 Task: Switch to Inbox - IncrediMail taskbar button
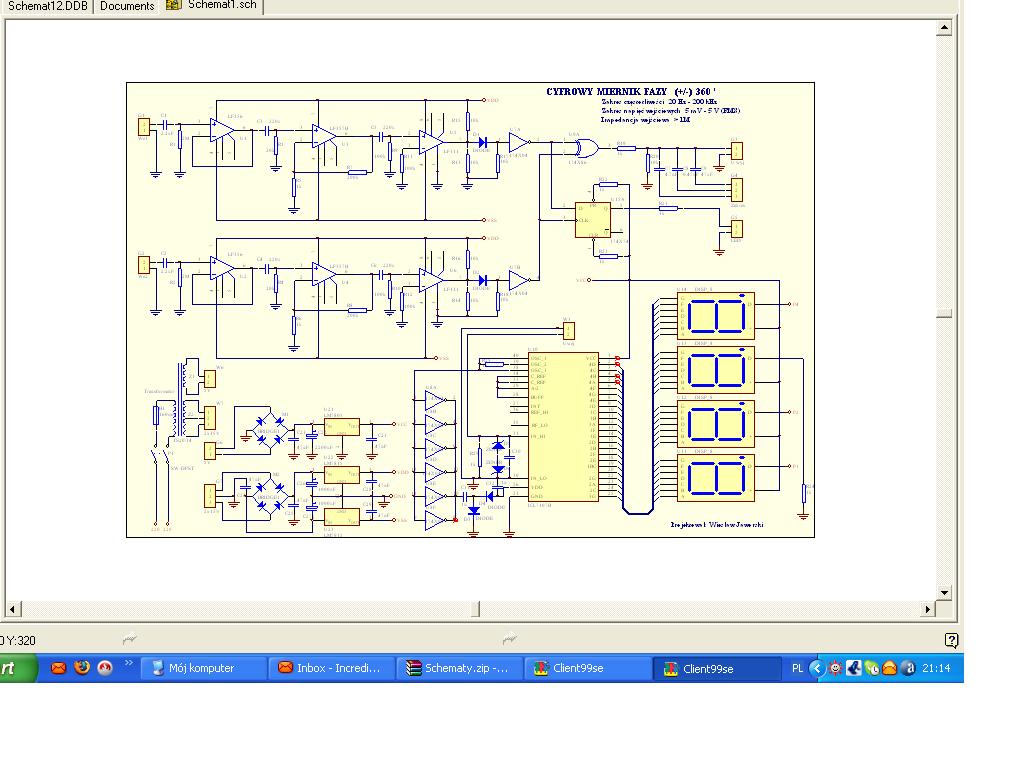[x=331, y=668]
